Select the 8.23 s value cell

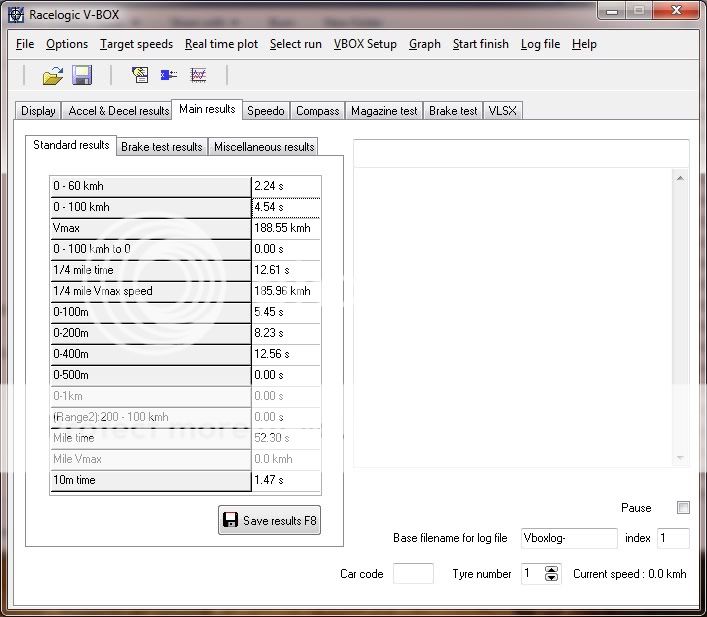[x=286, y=333]
